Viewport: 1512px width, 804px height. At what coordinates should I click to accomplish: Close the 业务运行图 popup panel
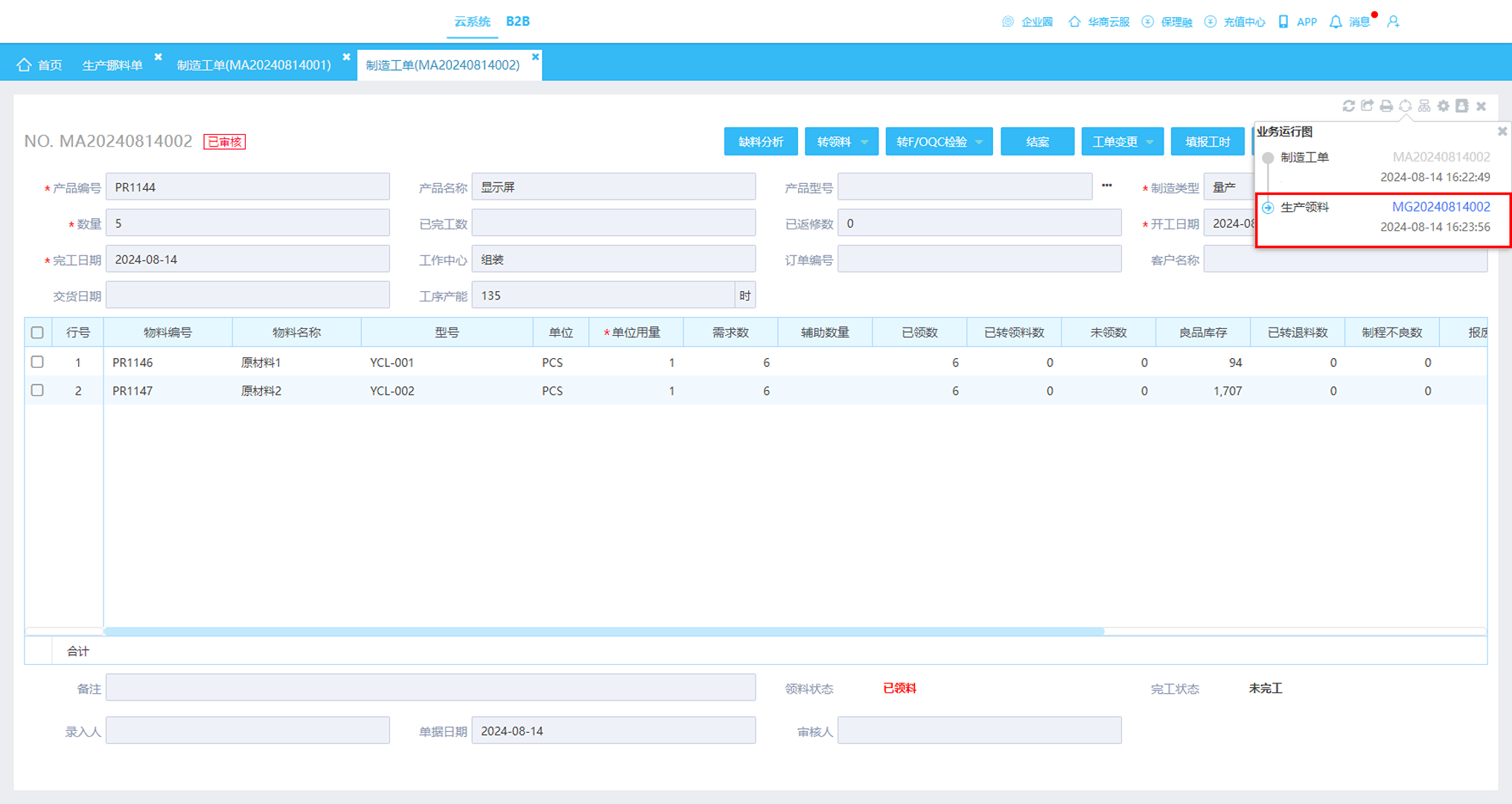point(1502,131)
